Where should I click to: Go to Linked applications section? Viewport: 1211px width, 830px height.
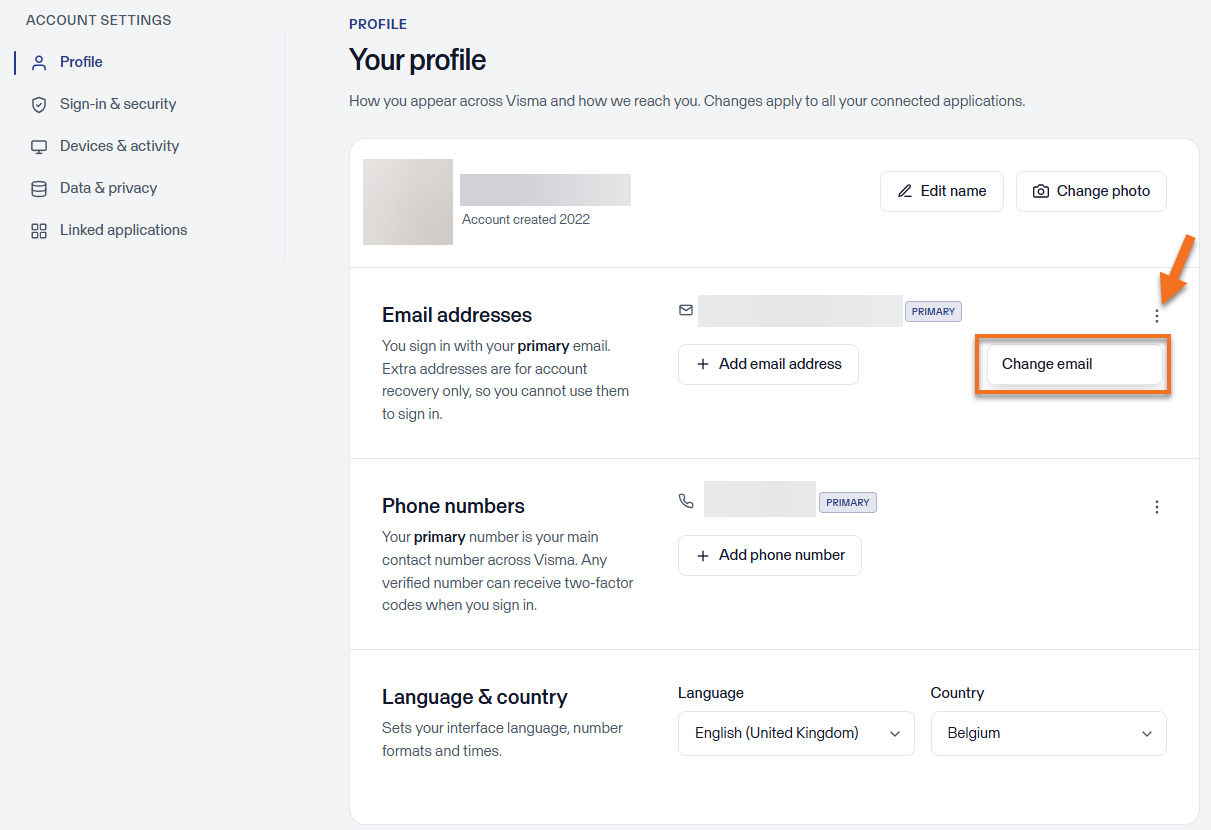click(123, 230)
